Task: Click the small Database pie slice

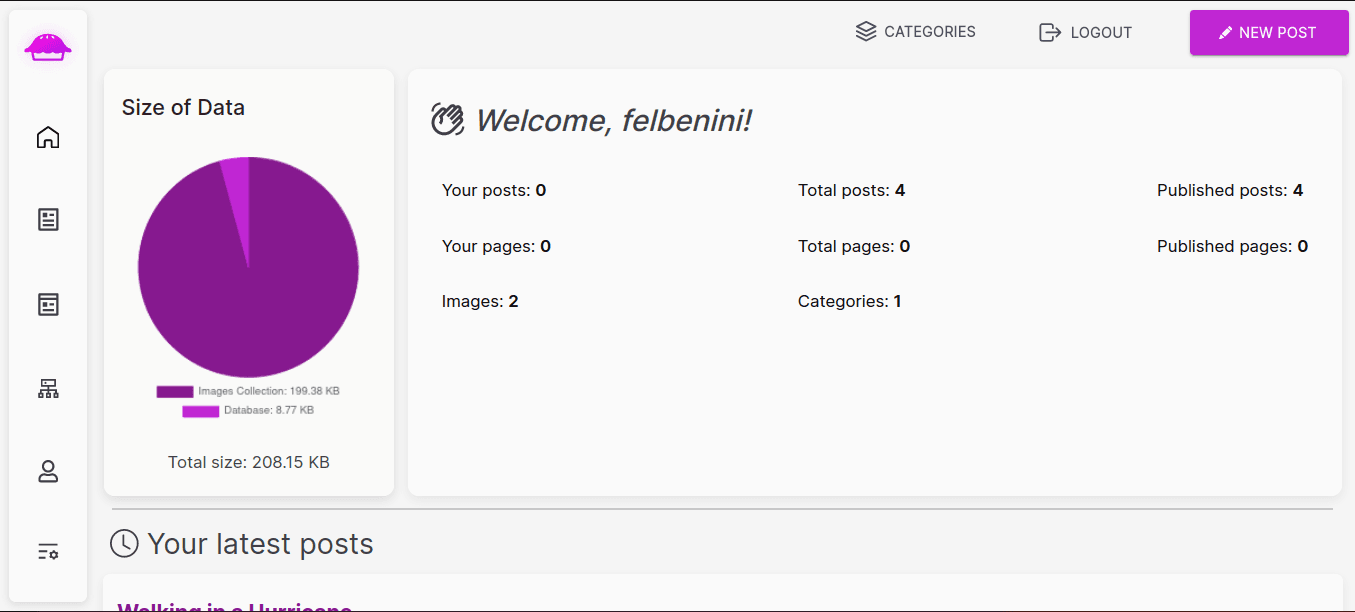Action: (x=238, y=190)
